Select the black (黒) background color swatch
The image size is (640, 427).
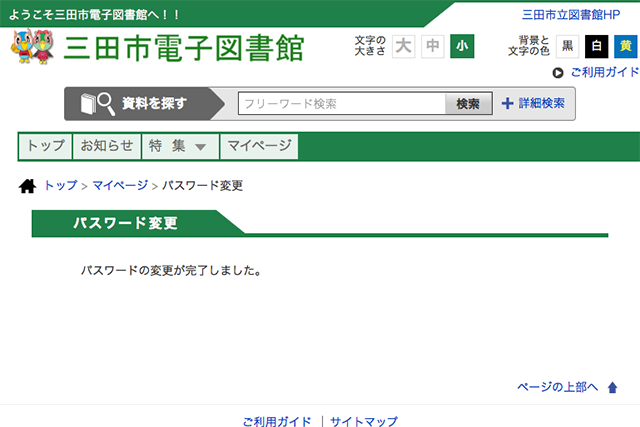point(567,46)
